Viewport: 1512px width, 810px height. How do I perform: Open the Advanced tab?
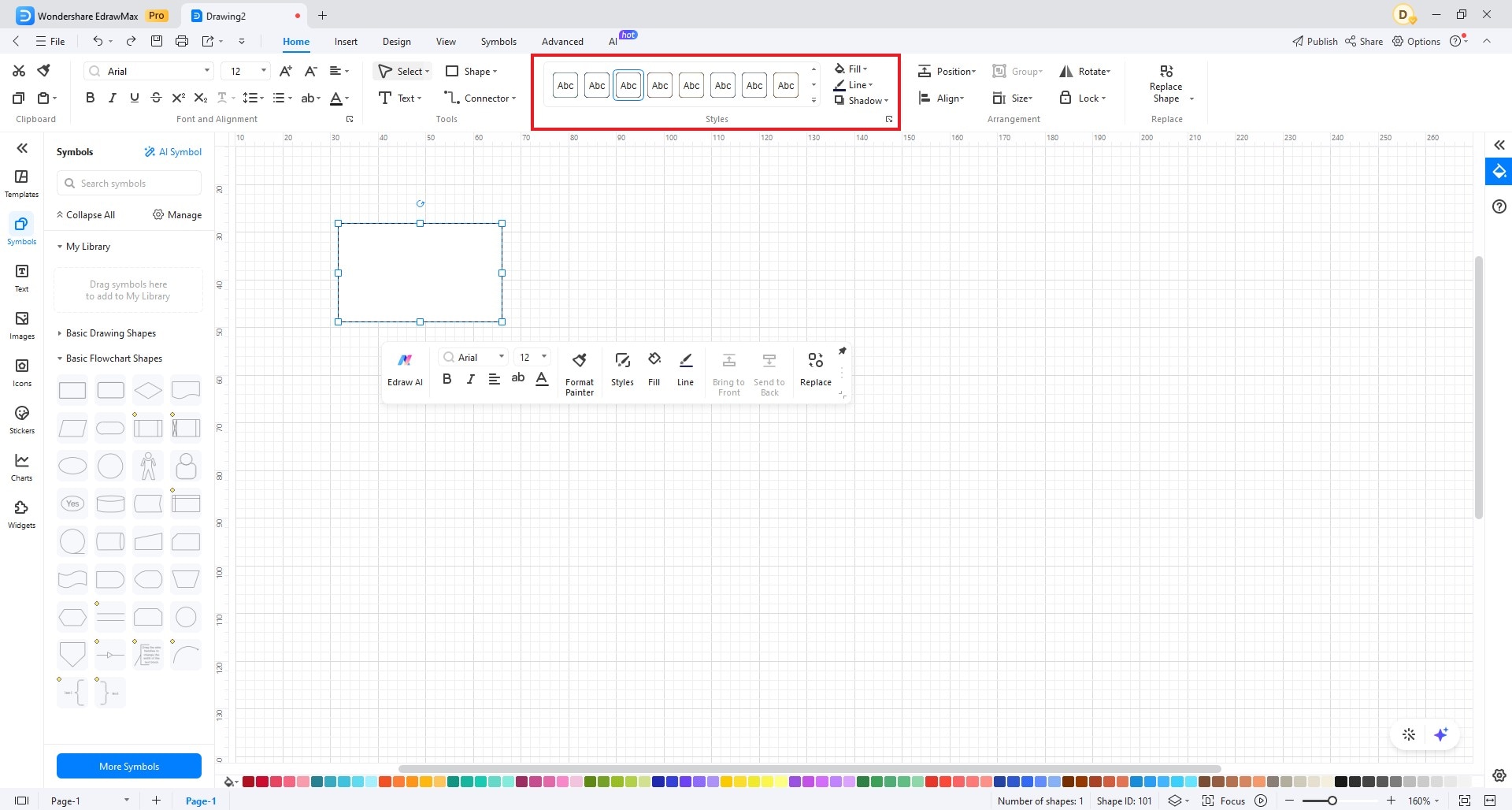click(562, 41)
